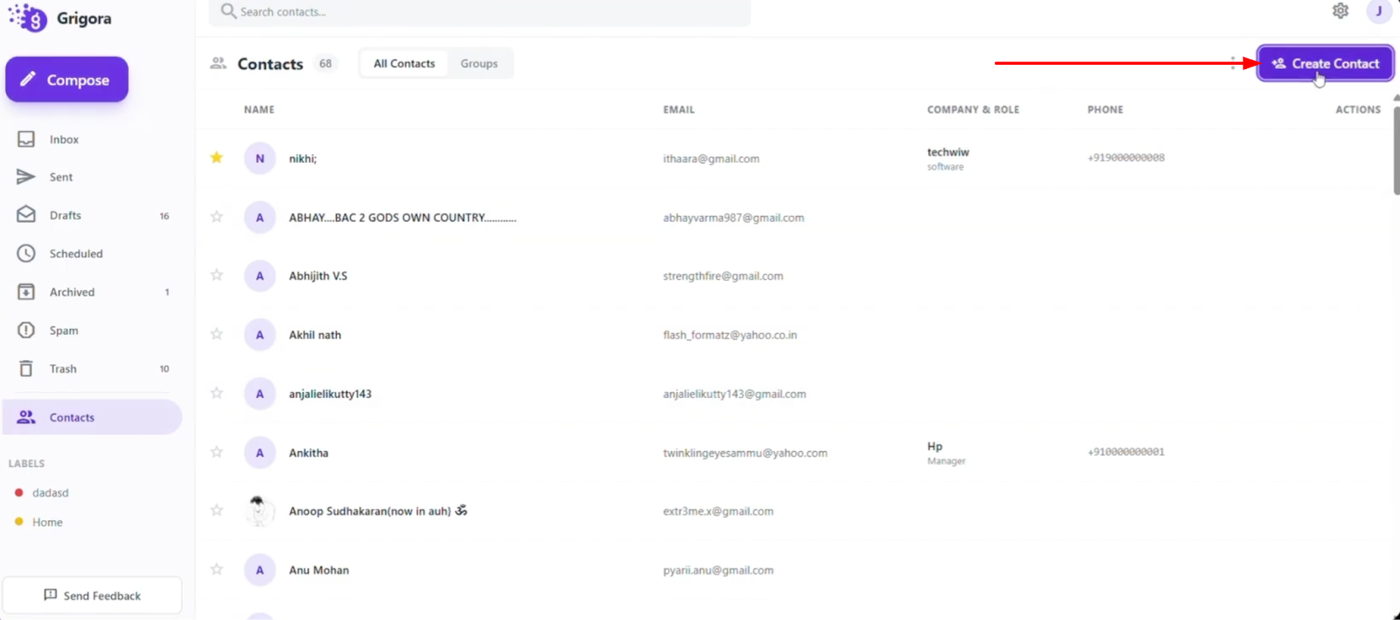This screenshot has width=1400, height=620.
Task: Click the Send Feedback flag icon
Action: click(50, 595)
